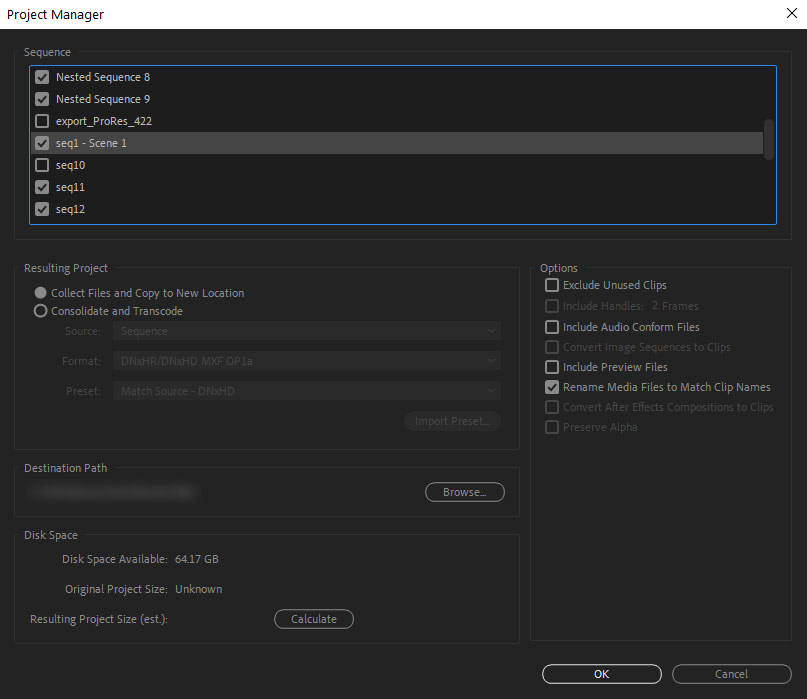The width and height of the screenshot is (807, 699).
Task: Click the Import Preset button
Action: (452, 421)
